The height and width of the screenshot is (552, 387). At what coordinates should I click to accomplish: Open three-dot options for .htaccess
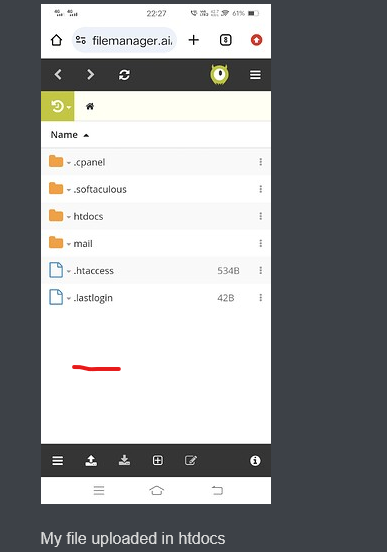click(261, 270)
